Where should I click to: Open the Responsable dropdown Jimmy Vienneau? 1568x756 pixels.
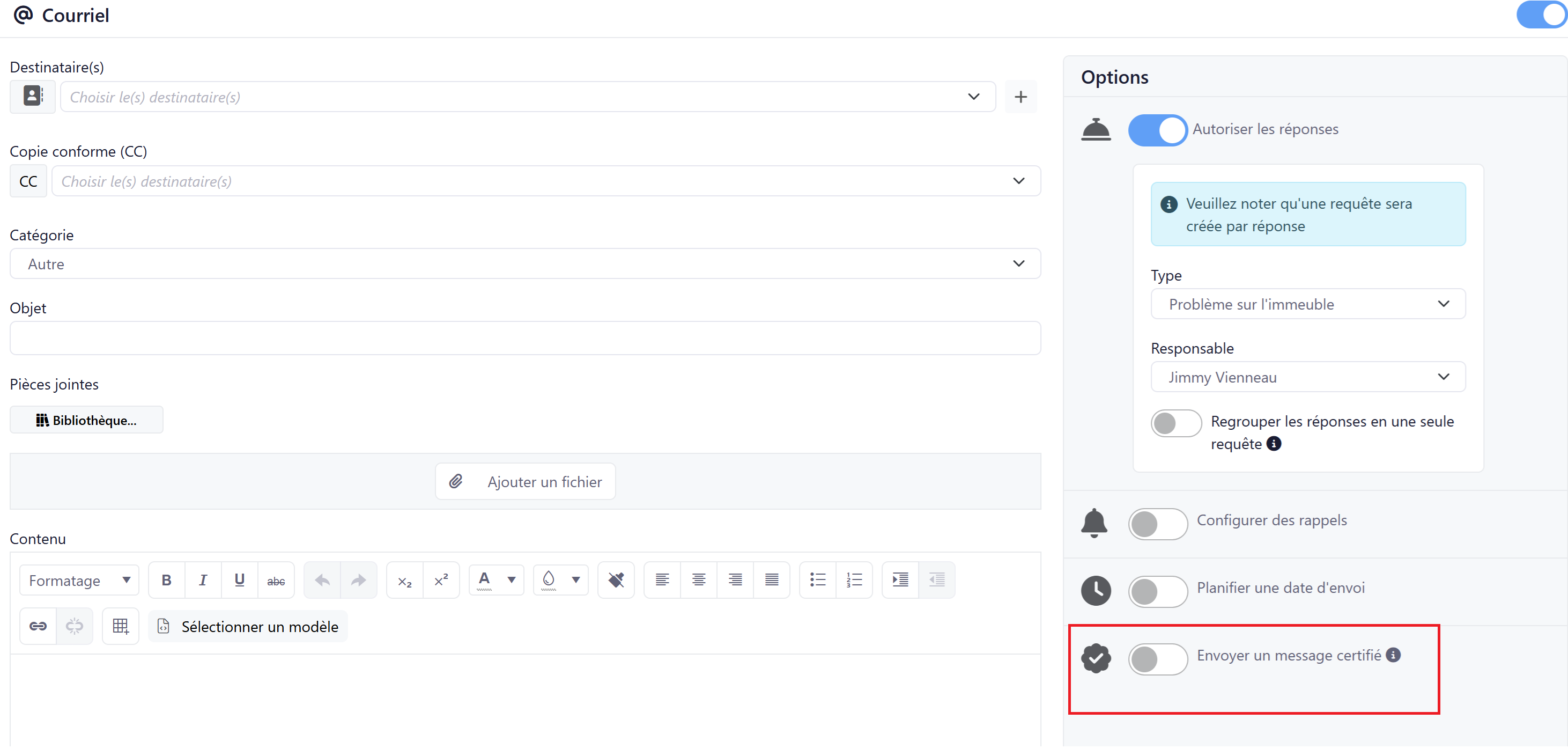tap(1307, 377)
